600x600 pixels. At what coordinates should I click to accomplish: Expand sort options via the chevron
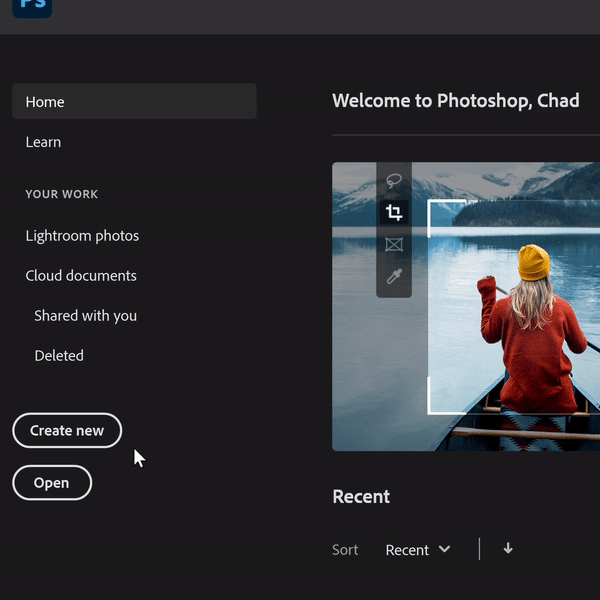point(444,549)
